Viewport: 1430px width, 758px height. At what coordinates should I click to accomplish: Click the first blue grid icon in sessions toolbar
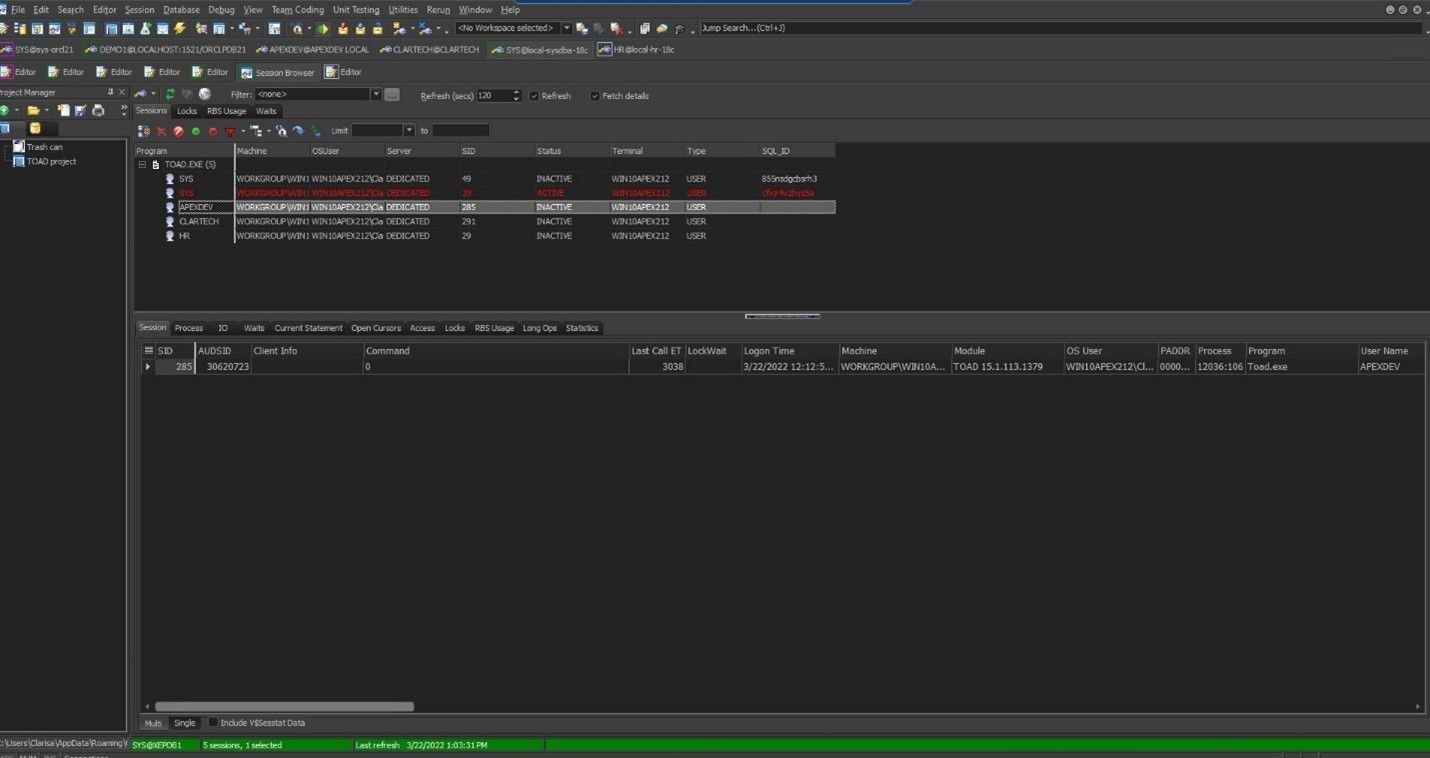click(143, 131)
